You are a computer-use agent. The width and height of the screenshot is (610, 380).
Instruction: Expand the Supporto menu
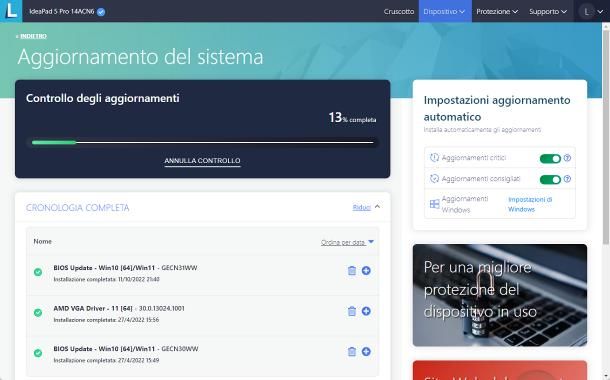(548, 11)
